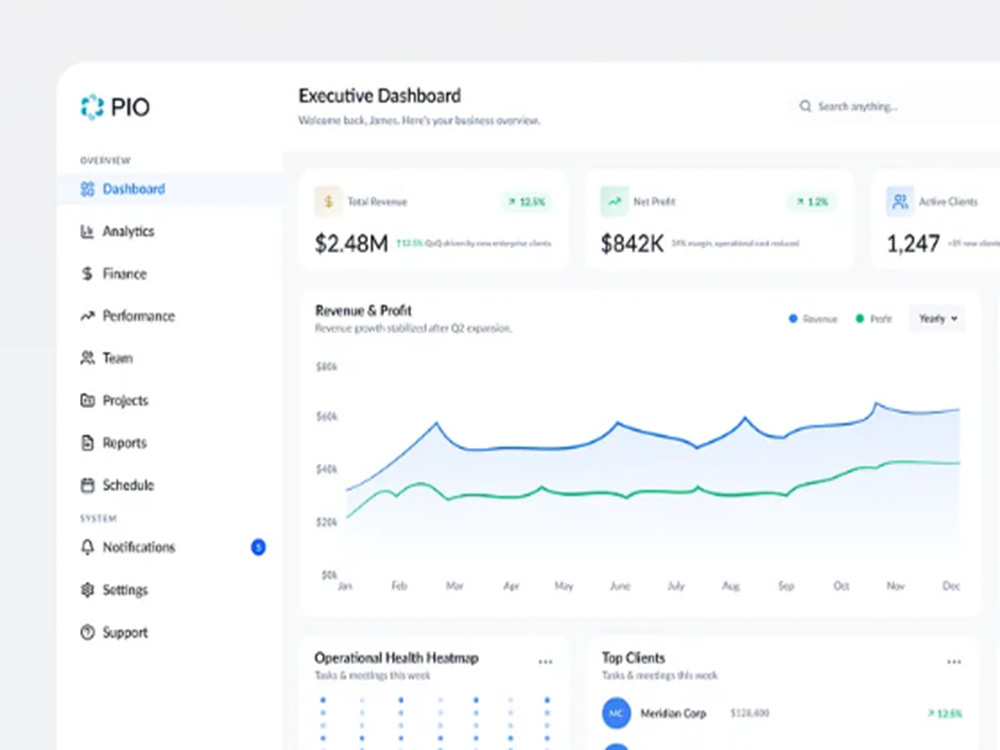The image size is (1000, 750).
Task: Go to Schedule
Action: pyautogui.click(x=128, y=485)
